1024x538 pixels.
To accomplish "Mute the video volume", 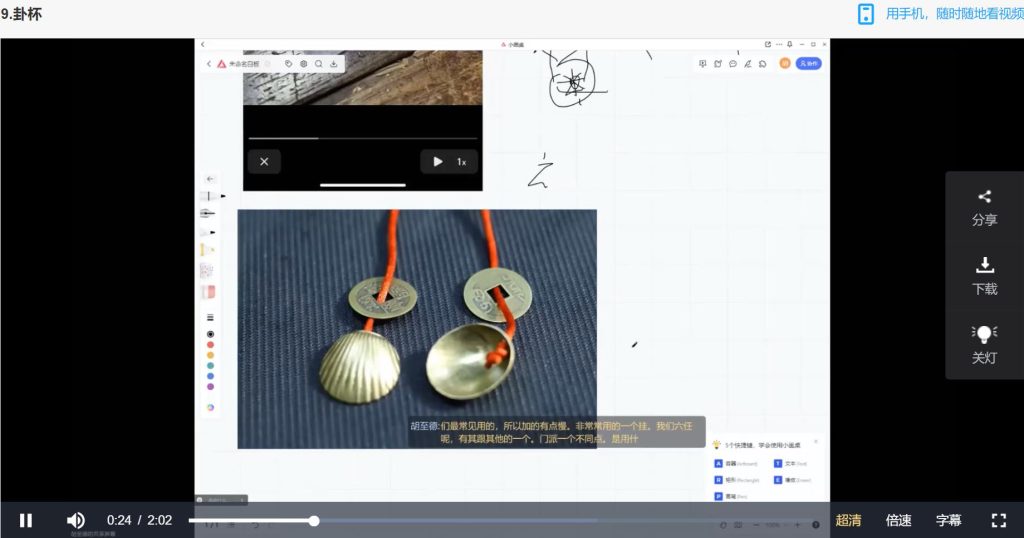I will click(76, 520).
